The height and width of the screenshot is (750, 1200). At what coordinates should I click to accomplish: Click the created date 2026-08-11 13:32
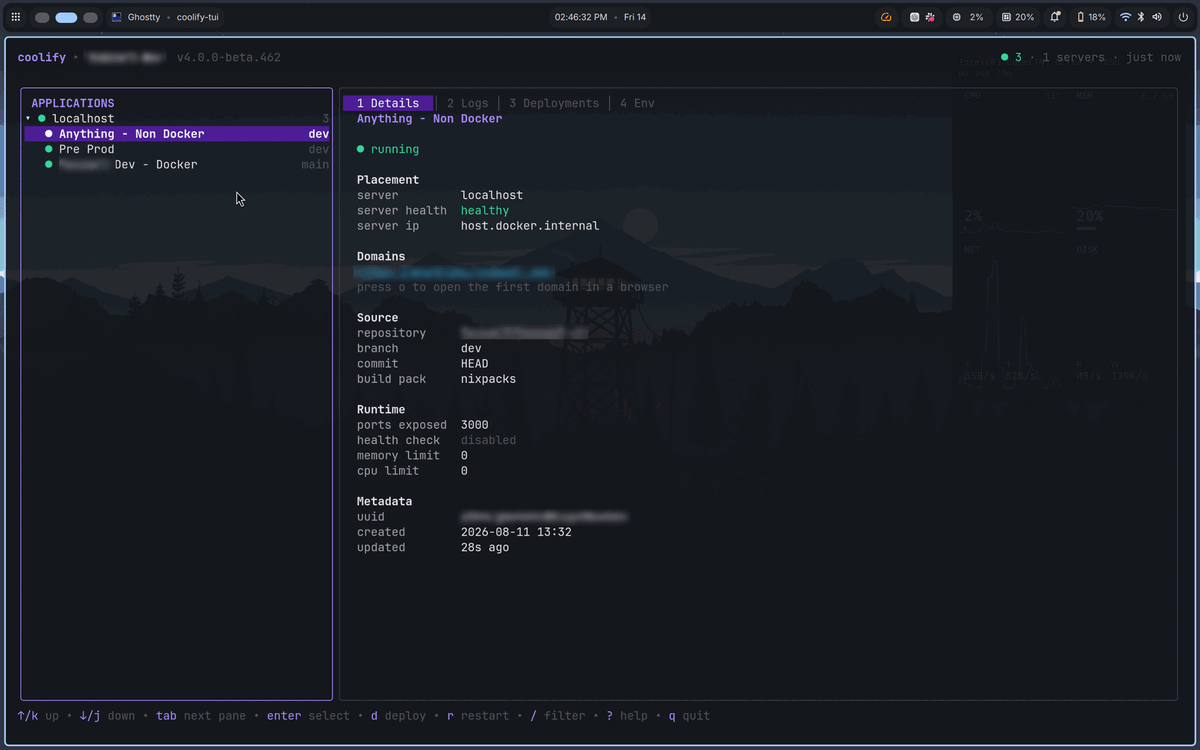pyautogui.click(x=516, y=532)
